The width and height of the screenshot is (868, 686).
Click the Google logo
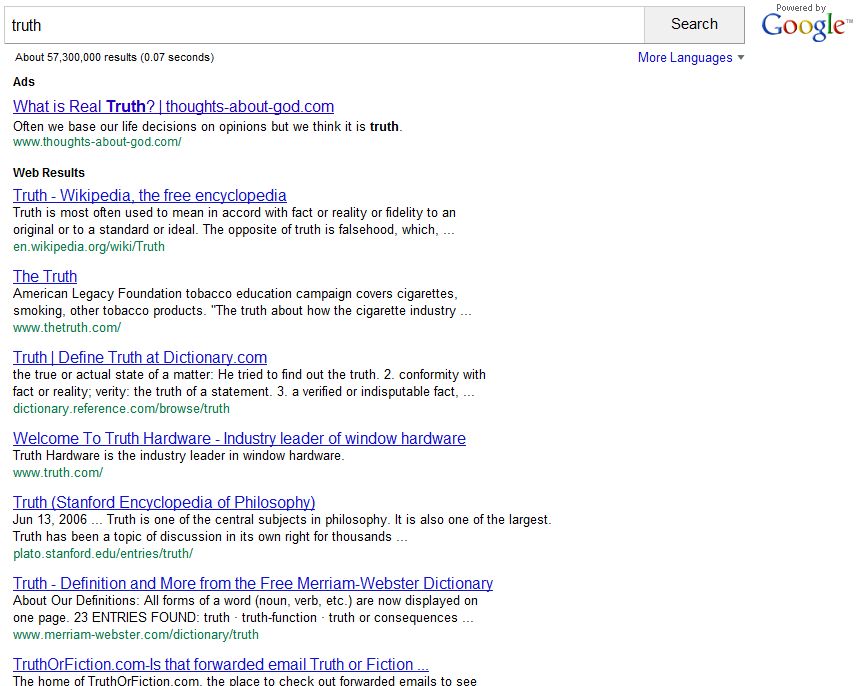(x=803, y=26)
